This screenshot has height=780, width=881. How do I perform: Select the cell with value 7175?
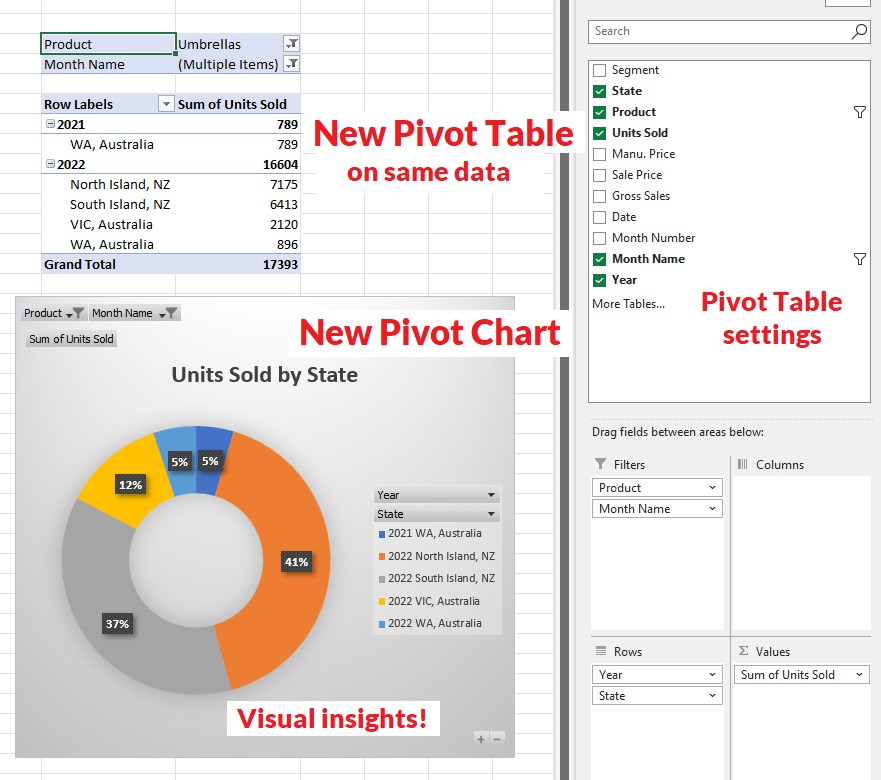coord(238,184)
